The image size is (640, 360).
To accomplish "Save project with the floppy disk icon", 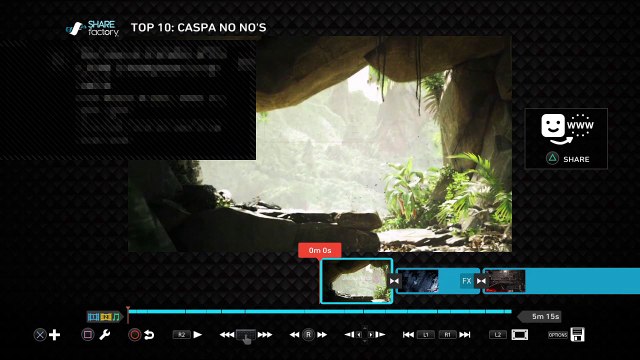I will (577, 334).
